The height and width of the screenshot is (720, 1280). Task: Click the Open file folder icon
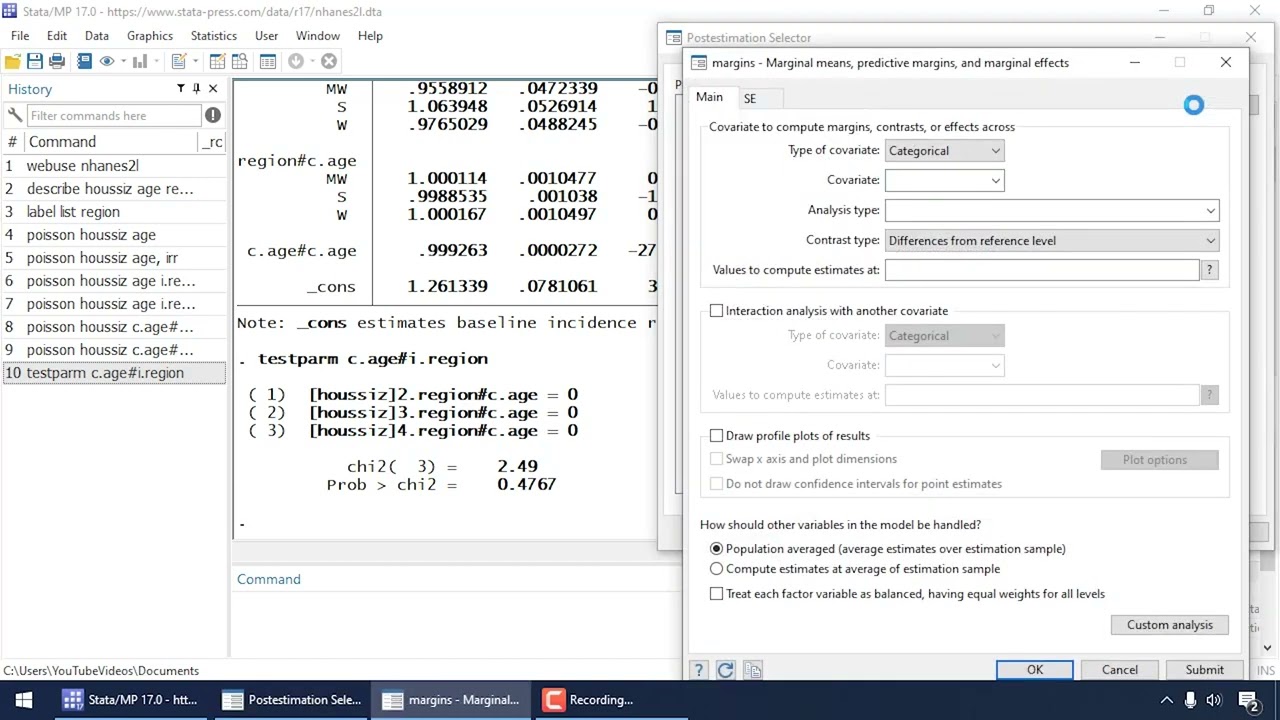12,61
